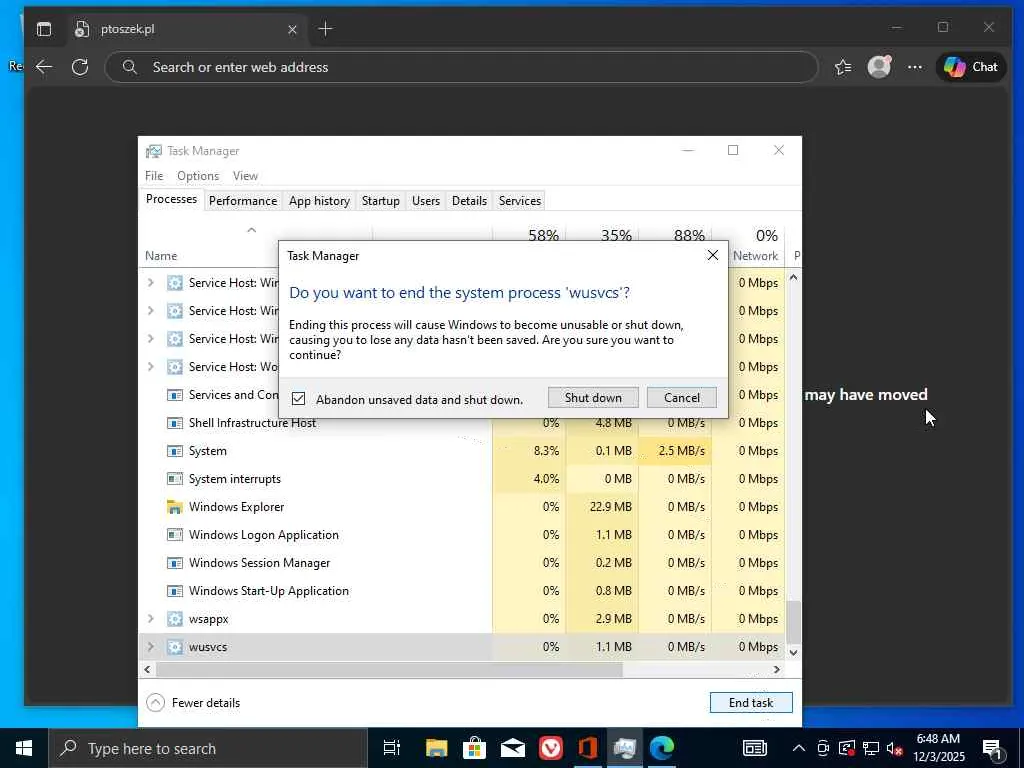Close the ptoszek.pl tab
The image size is (1024, 768).
pos(293,29)
